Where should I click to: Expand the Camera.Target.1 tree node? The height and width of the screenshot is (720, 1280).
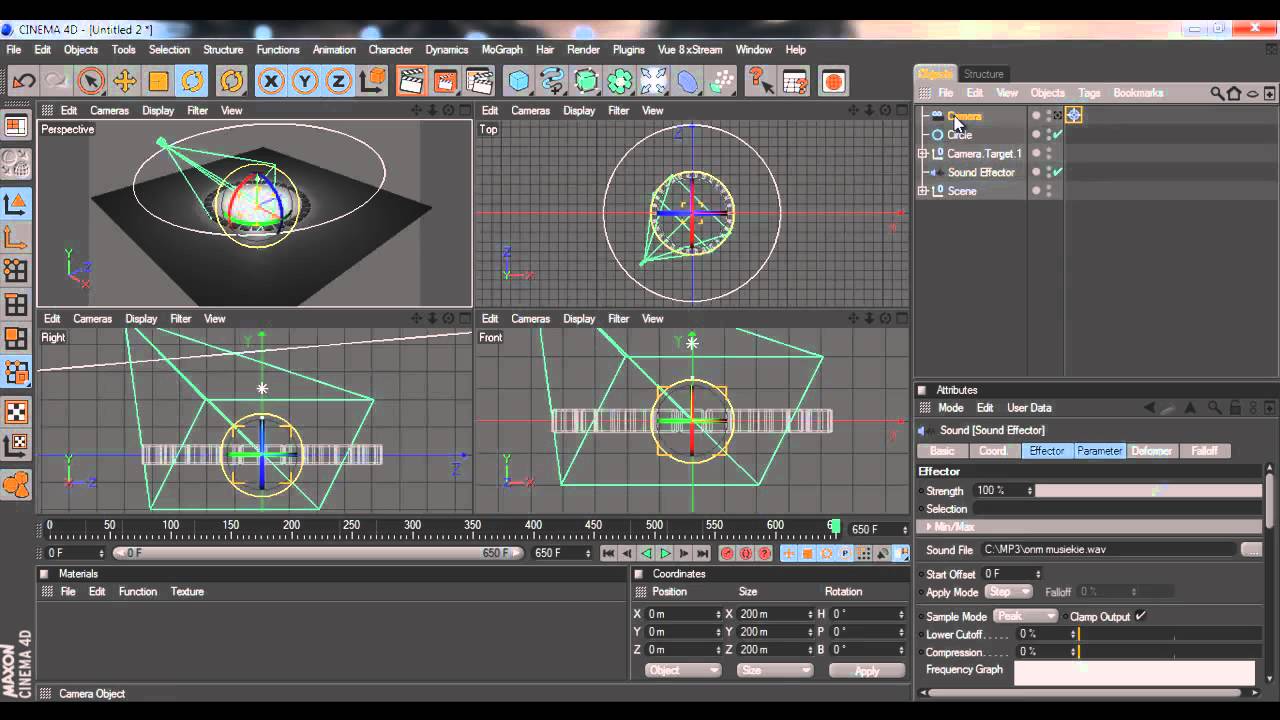coord(923,154)
